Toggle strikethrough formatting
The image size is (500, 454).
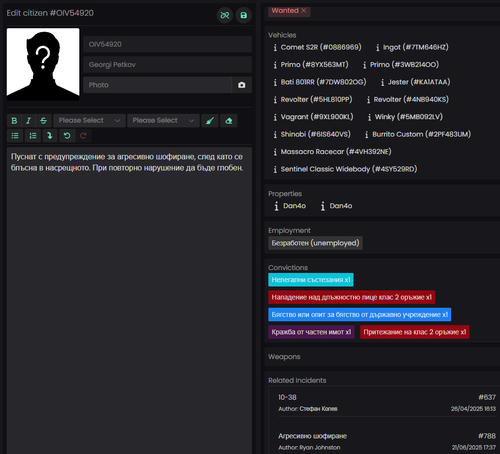coord(43,121)
